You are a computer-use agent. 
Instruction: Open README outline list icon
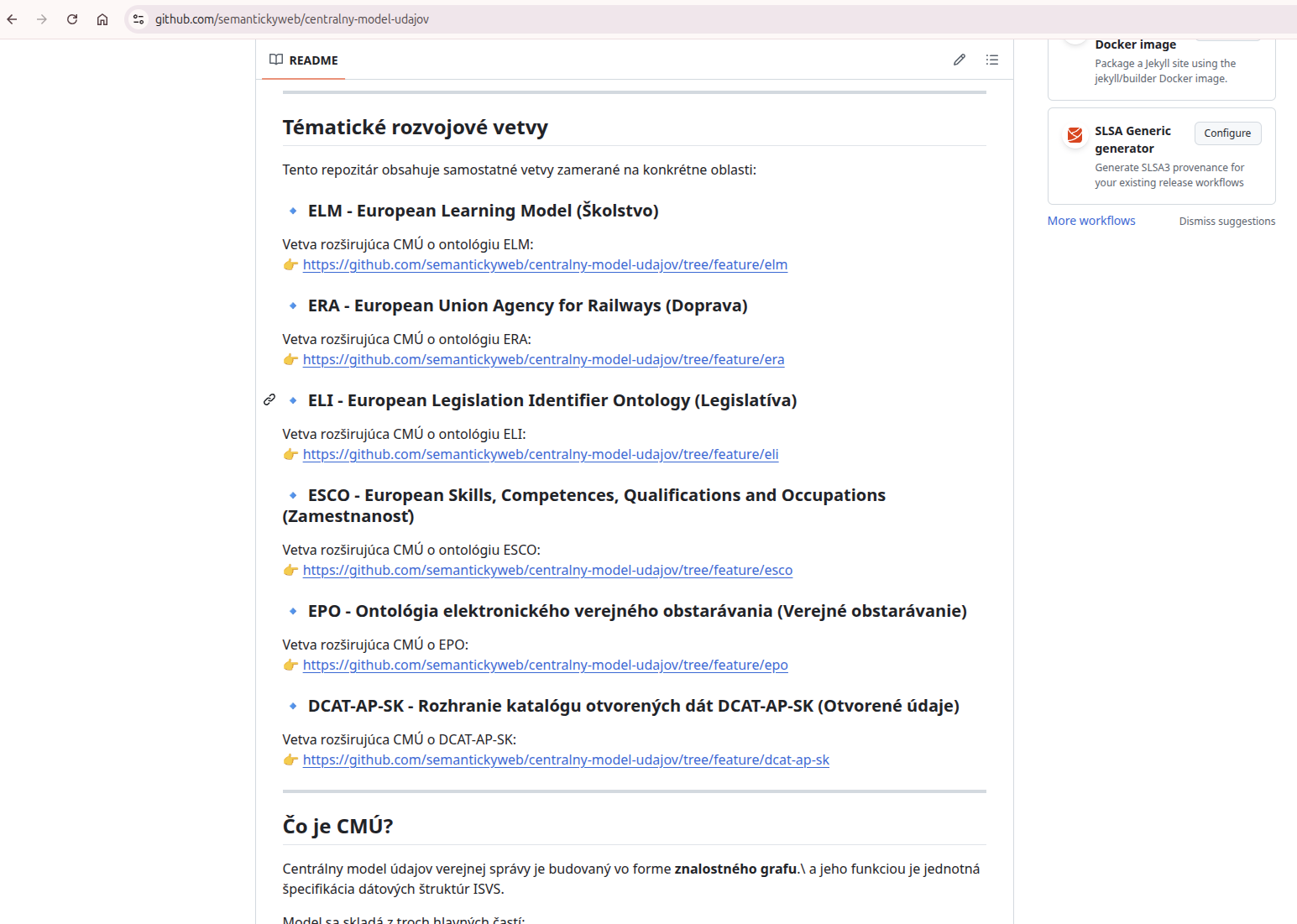992,60
